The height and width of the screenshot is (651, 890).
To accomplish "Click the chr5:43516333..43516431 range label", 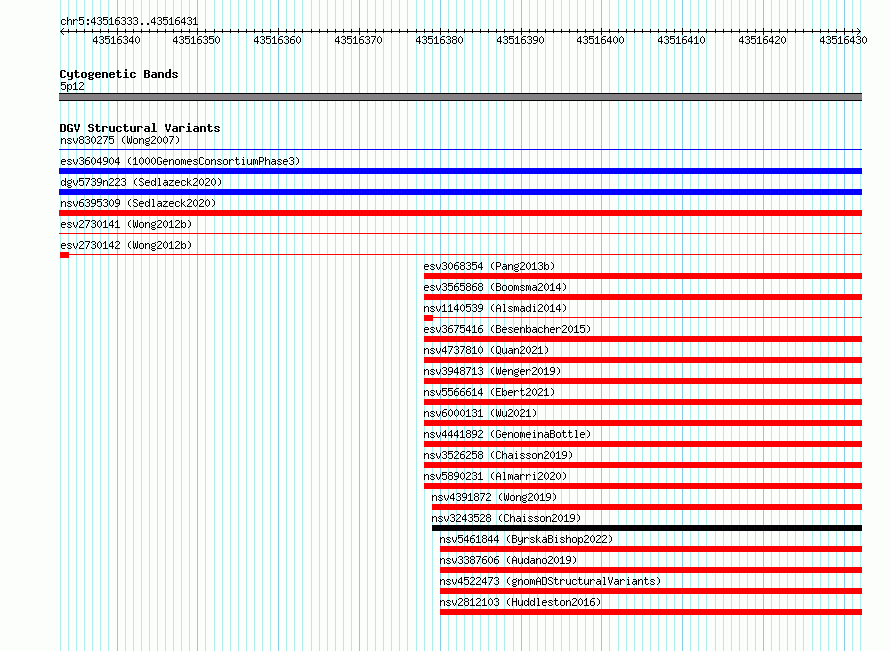I will (129, 22).
